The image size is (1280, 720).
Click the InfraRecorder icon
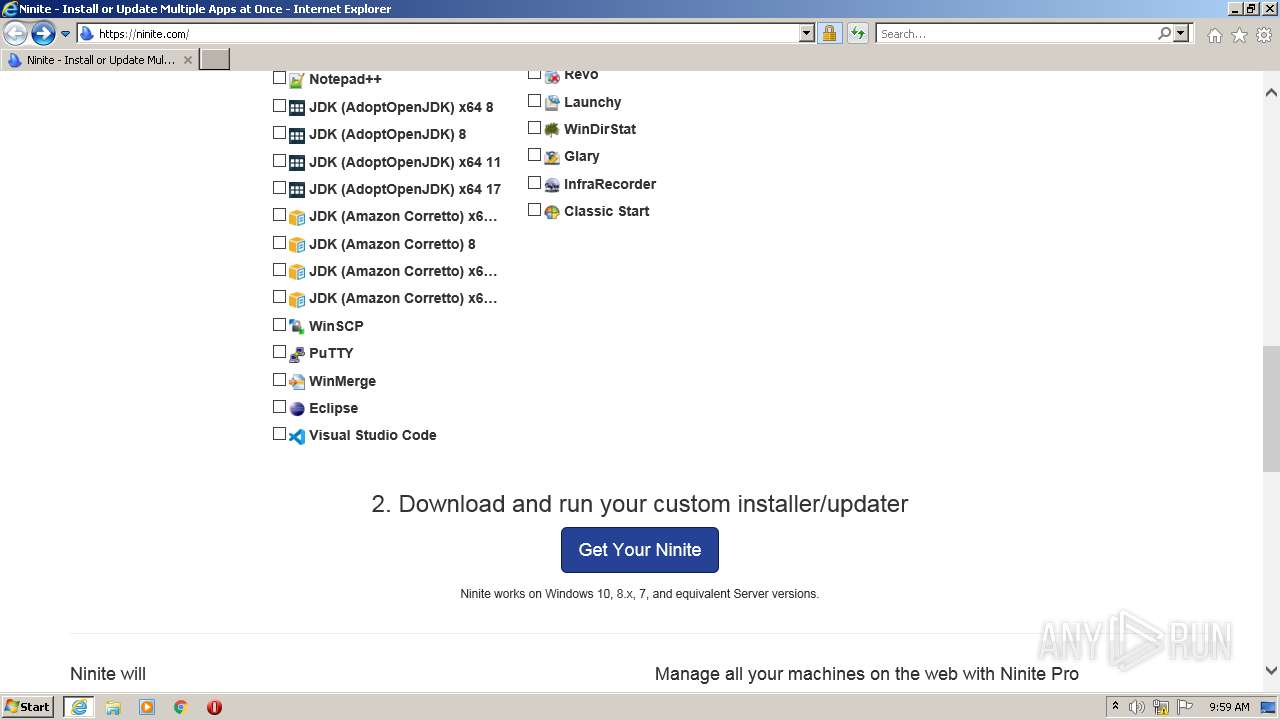pos(551,185)
